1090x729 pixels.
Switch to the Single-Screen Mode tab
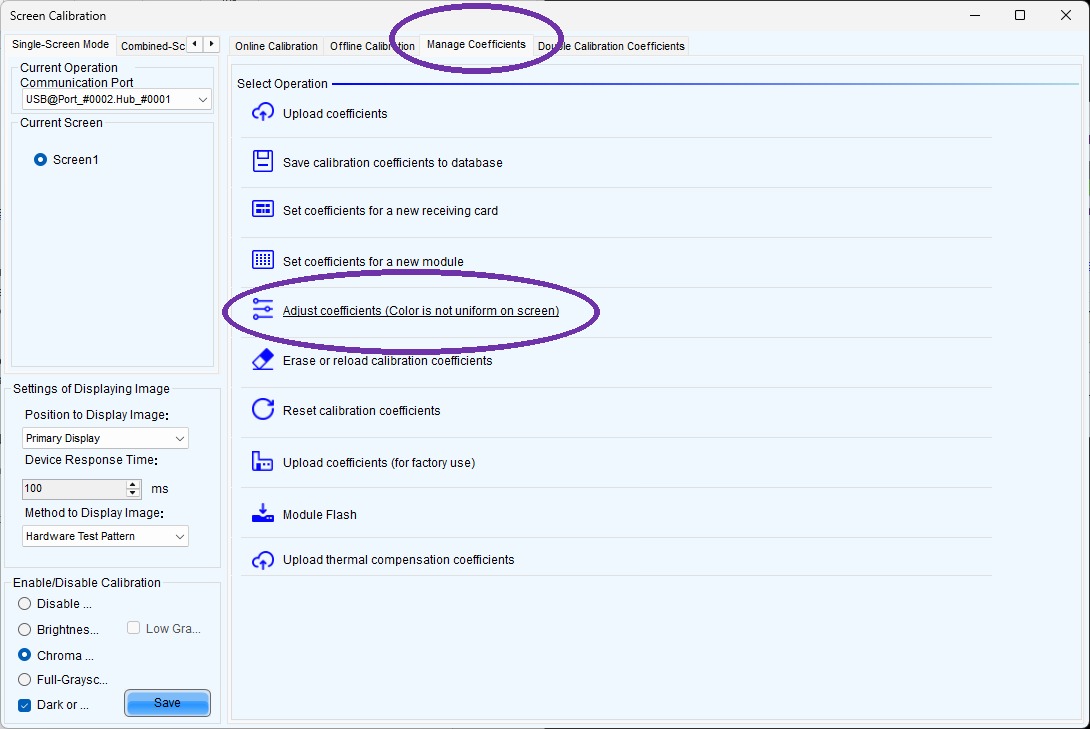tap(60, 44)
